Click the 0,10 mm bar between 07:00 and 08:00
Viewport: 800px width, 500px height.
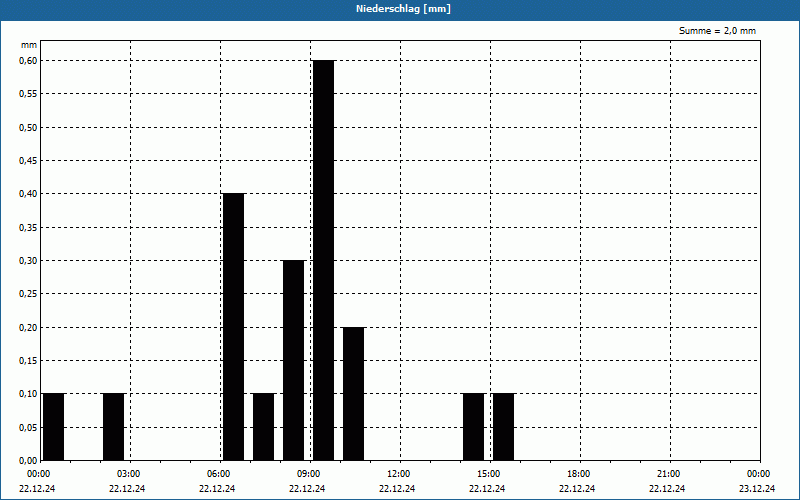[263, 427]
